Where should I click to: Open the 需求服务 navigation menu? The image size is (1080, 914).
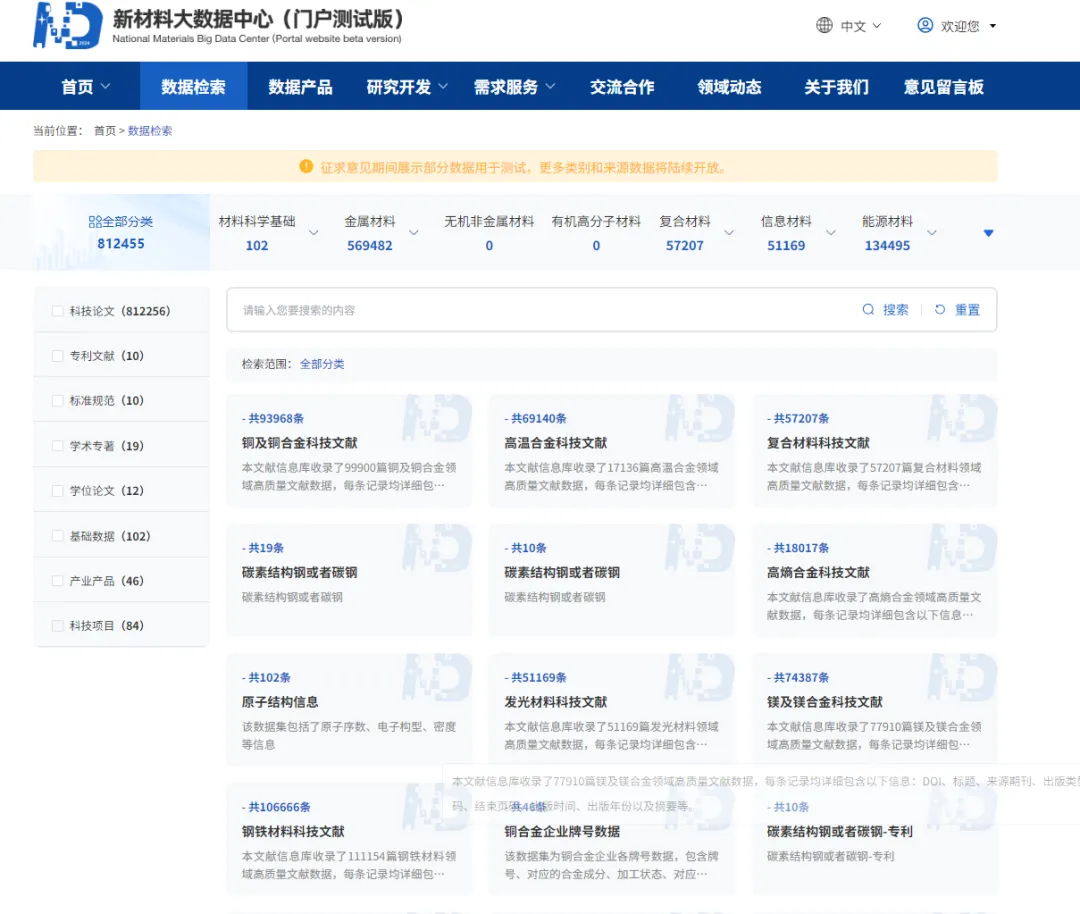coord(514,87)
